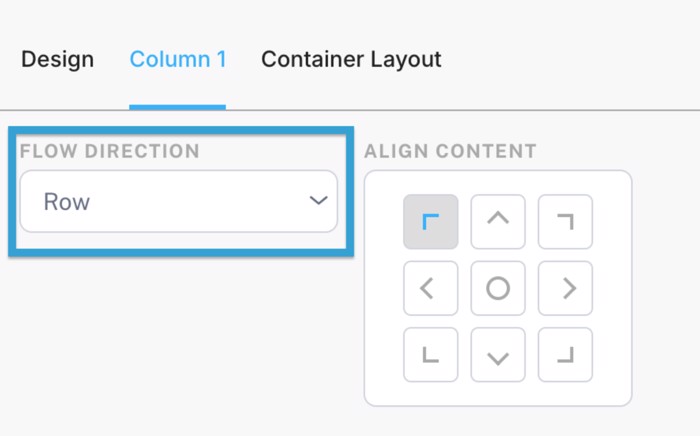The image size is (700, 436).
Task: Set bottom-right corner alignment
Action: coord(565,355)
